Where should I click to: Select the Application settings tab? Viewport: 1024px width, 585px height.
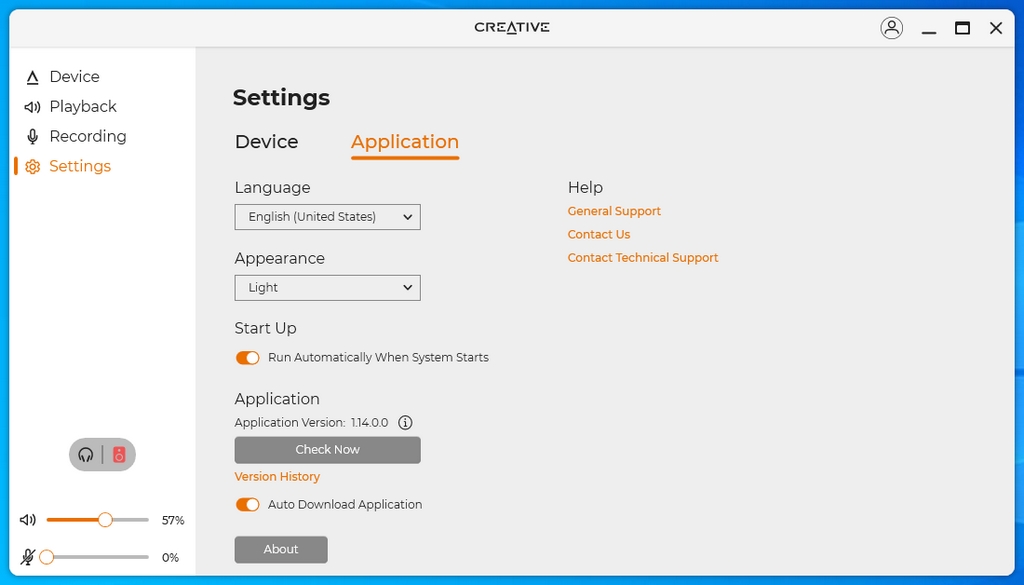[x=405, y=142]
